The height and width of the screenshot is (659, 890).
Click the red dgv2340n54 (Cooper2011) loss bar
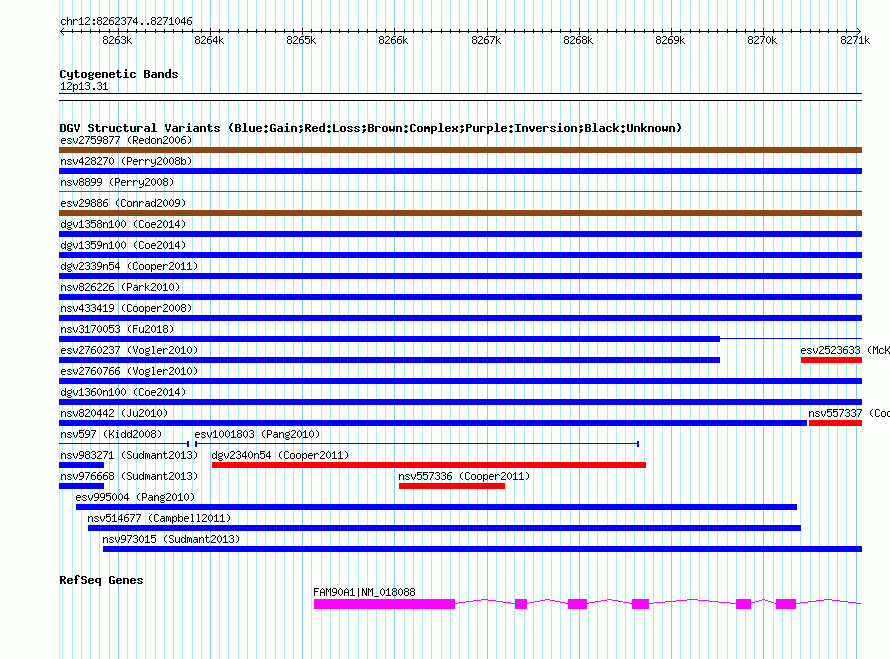428,465
